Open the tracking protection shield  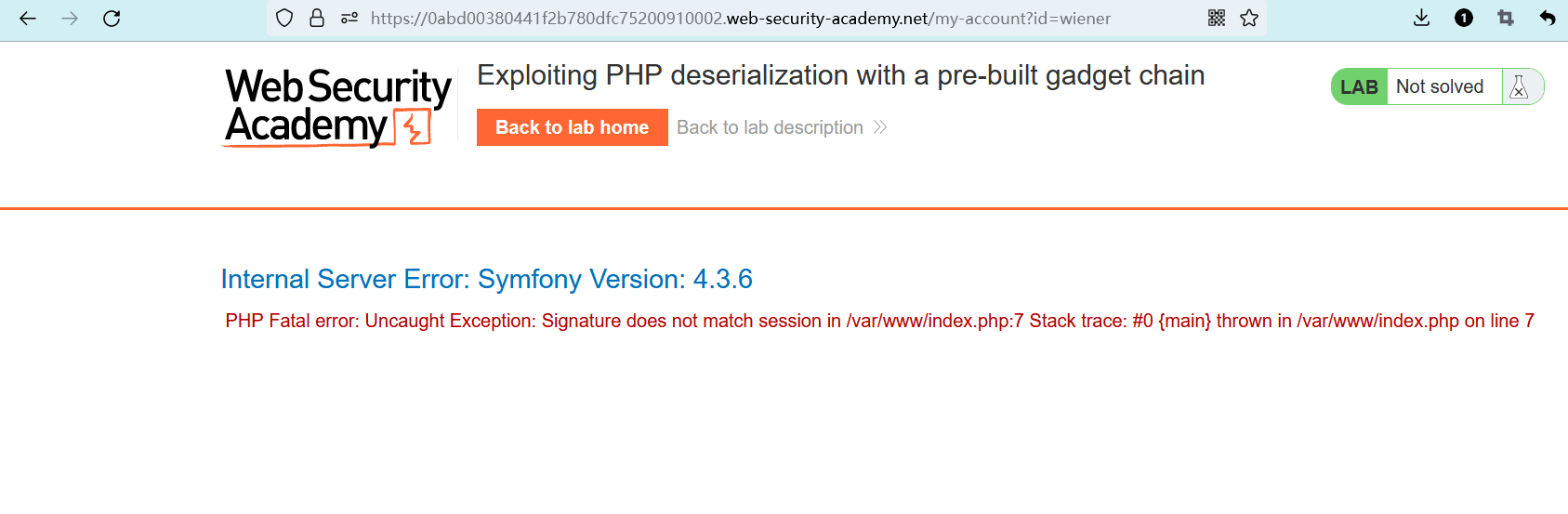click(285, 19)
